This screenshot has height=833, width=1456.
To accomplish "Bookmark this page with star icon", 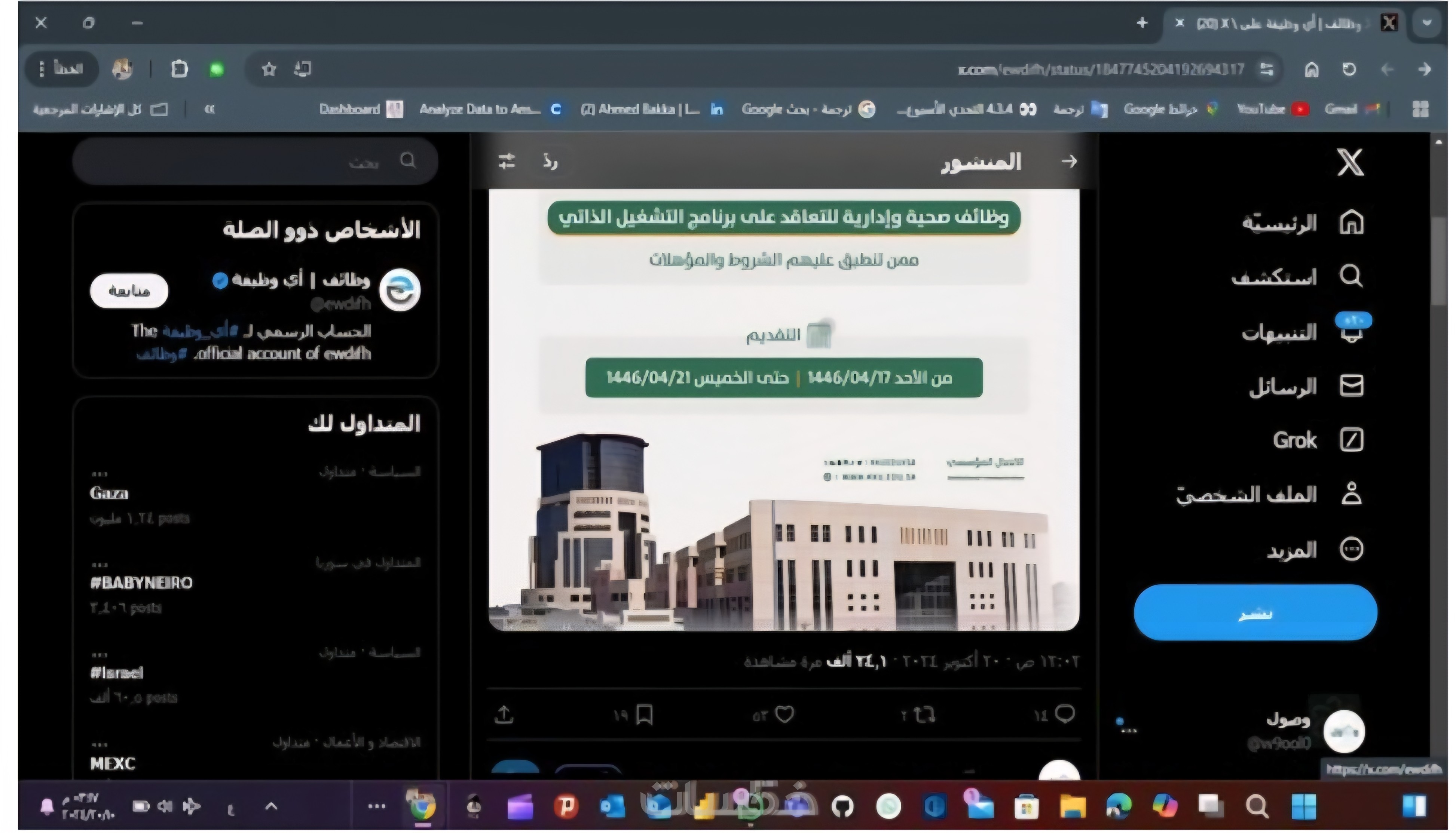I will click(269, 70).
